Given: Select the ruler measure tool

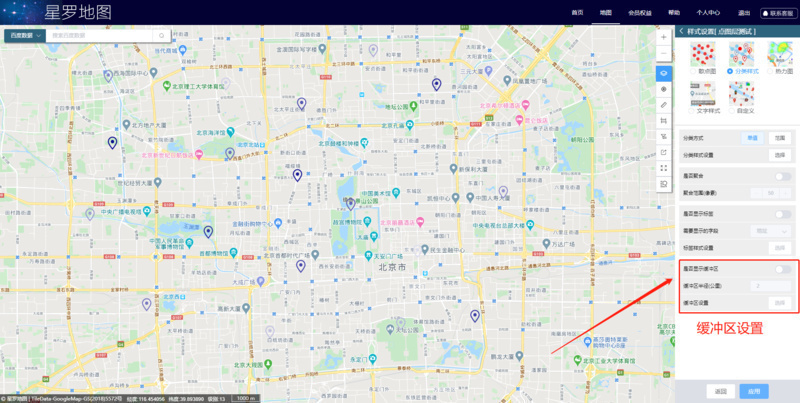Looking at the screenshot, I should click(x=663, y=105).
